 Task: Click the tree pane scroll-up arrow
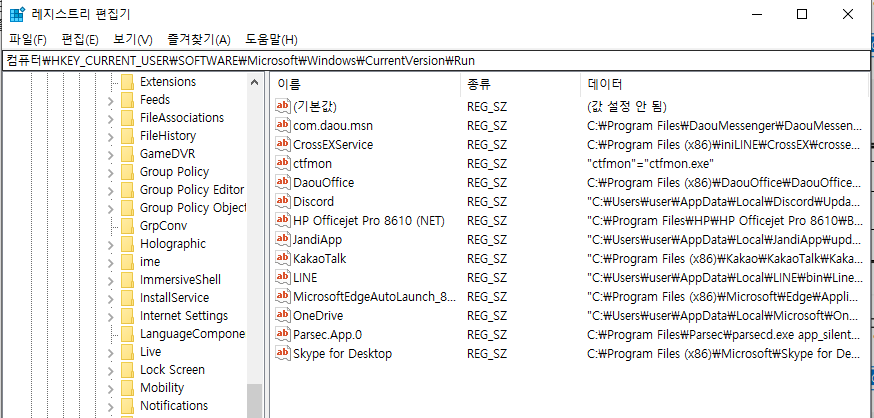[x=254, y=82]
